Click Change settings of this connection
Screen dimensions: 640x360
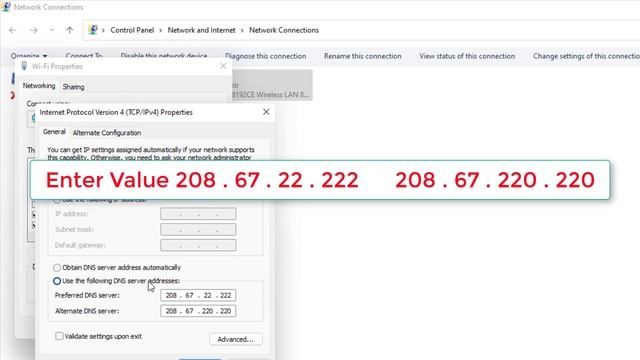click(586, 56)
